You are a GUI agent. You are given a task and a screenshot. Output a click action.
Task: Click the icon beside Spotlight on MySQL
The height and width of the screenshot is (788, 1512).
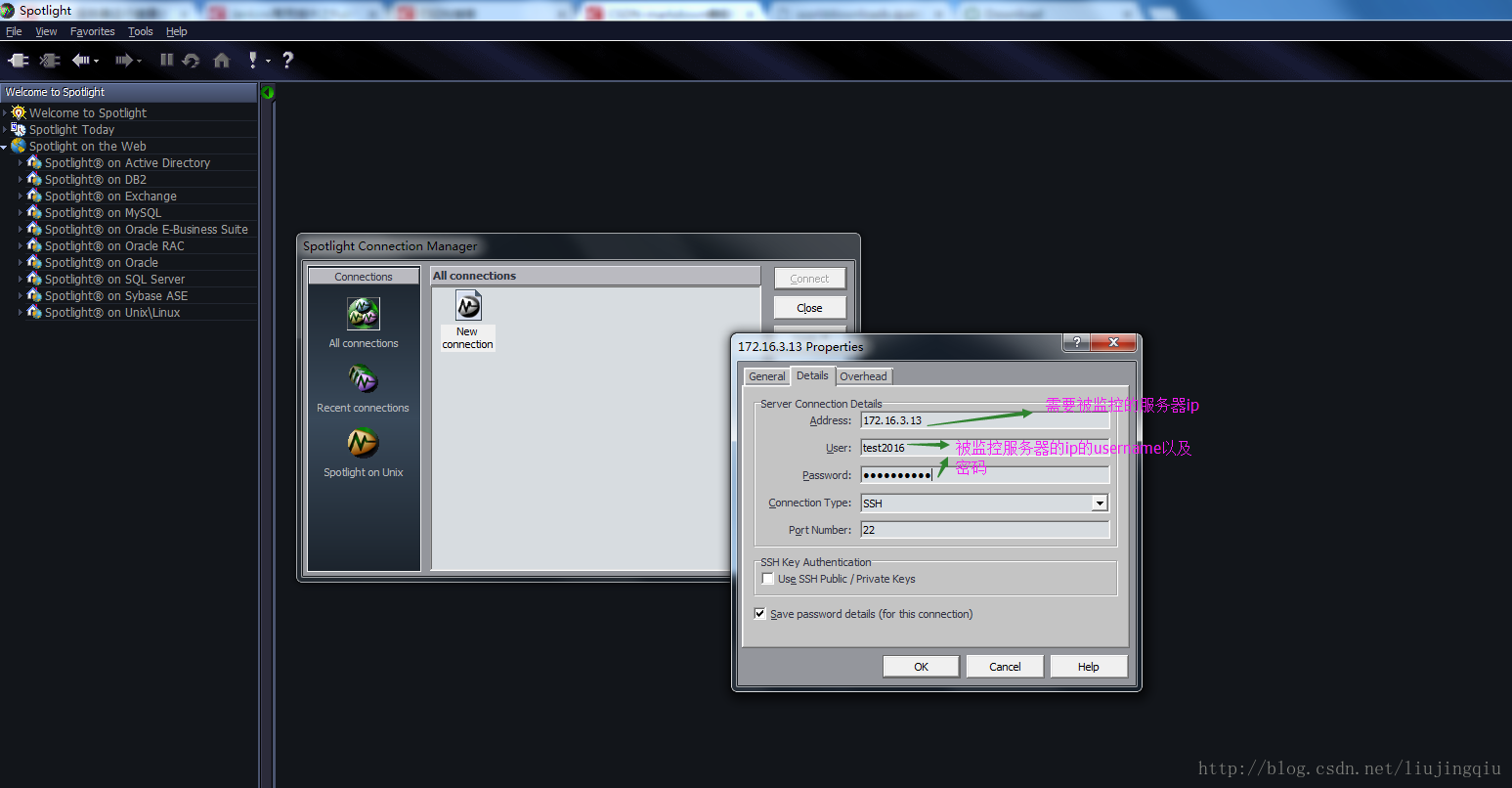(34, 212)
